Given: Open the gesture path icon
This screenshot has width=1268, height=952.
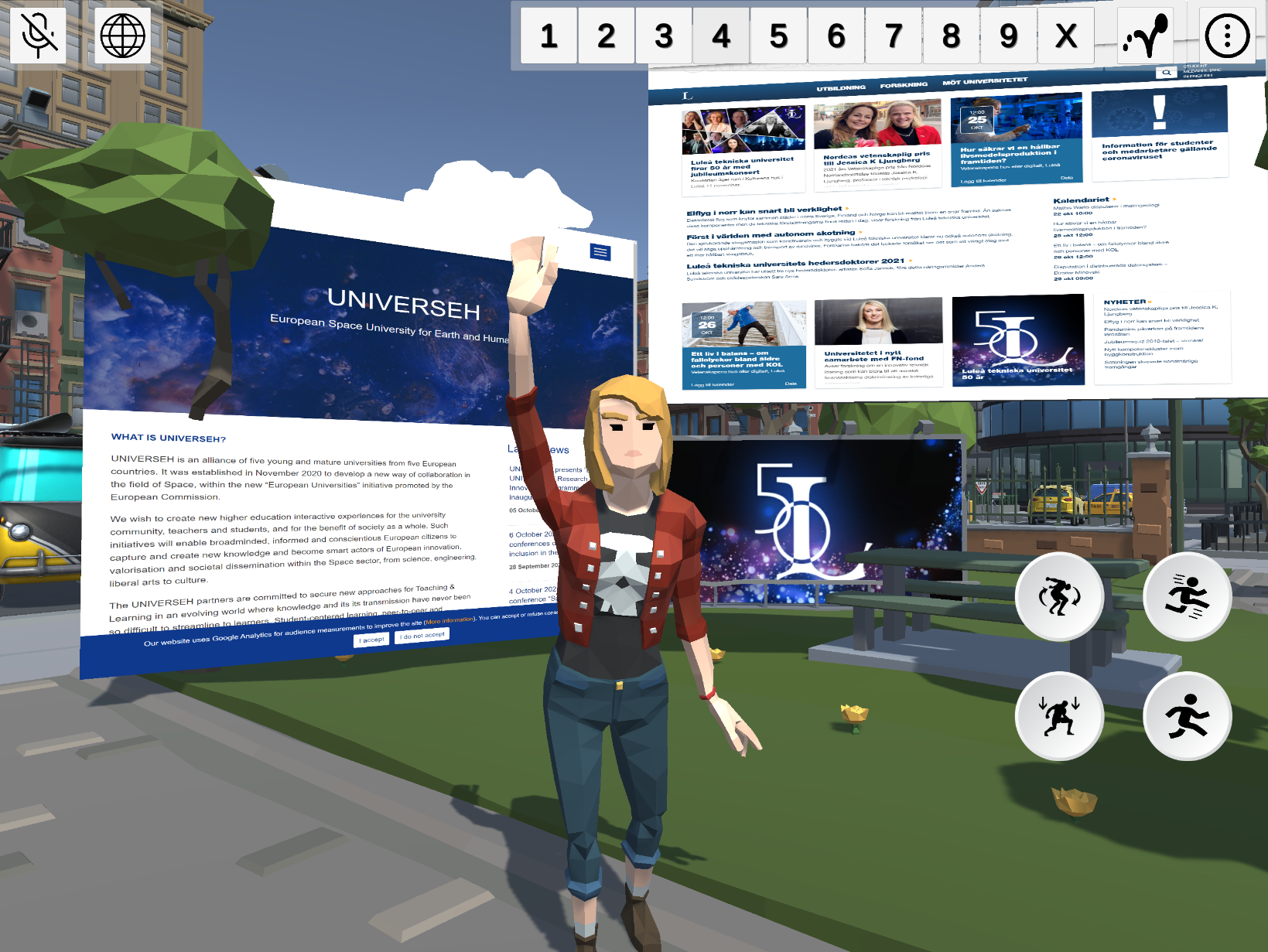Looking at the screenshot, I should click(x=1146, y=36).
